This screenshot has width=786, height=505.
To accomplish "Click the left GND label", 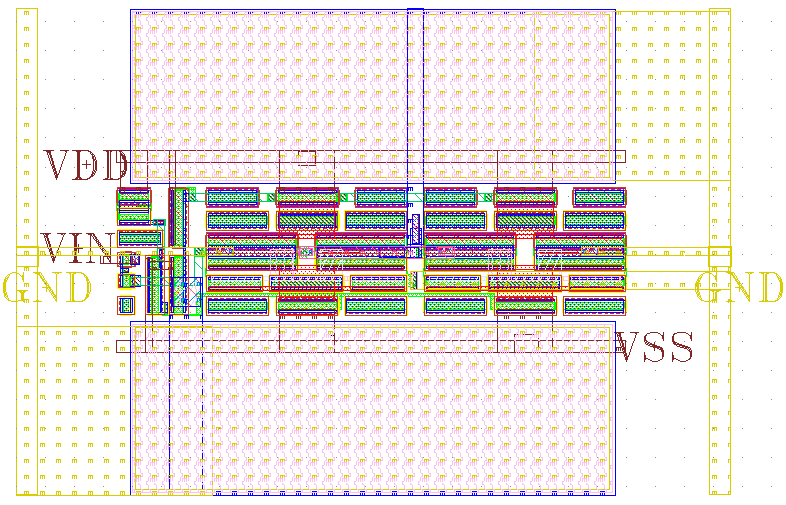I will point(47,289).
